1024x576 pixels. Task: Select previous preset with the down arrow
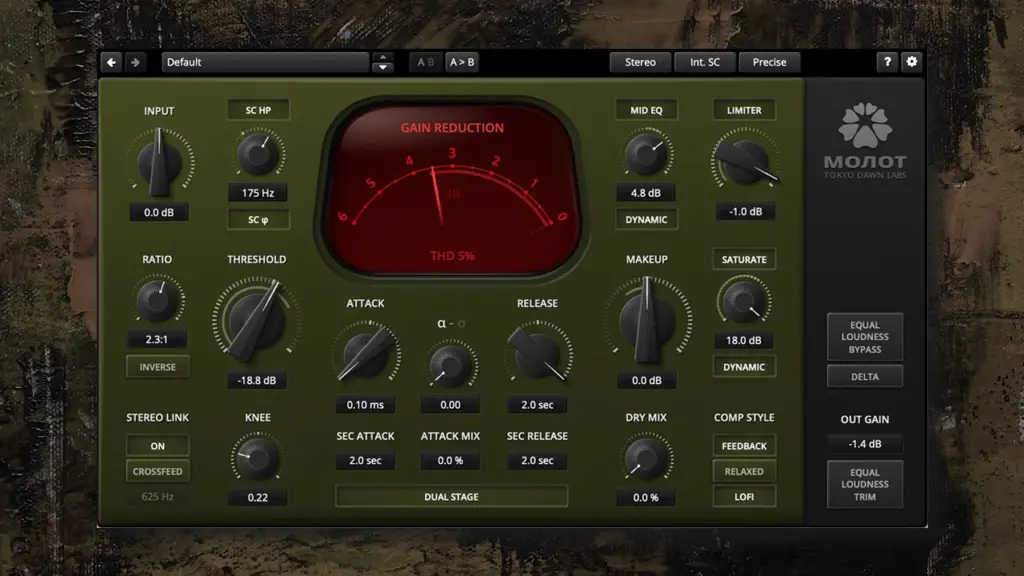point(383,67)
